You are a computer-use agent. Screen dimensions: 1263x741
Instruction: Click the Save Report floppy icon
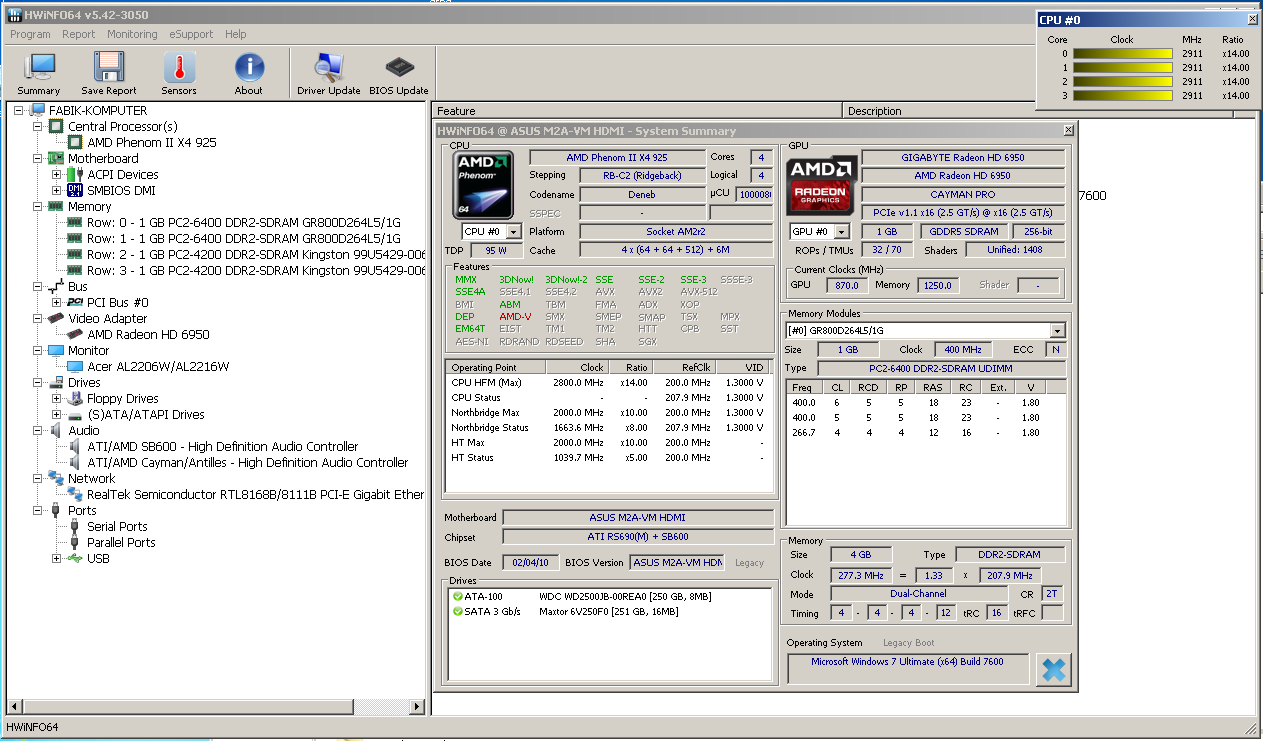click(109, 74)
